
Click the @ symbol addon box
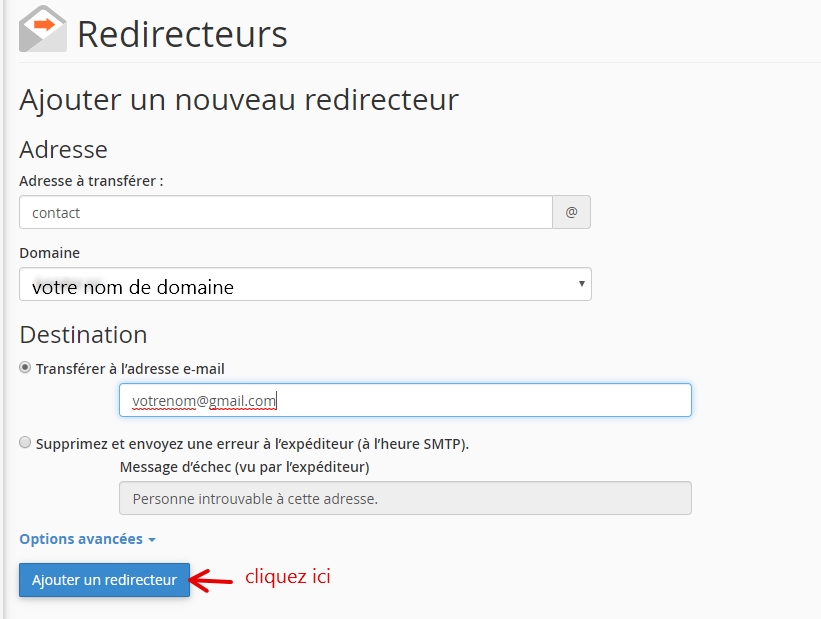pos(571,212)
